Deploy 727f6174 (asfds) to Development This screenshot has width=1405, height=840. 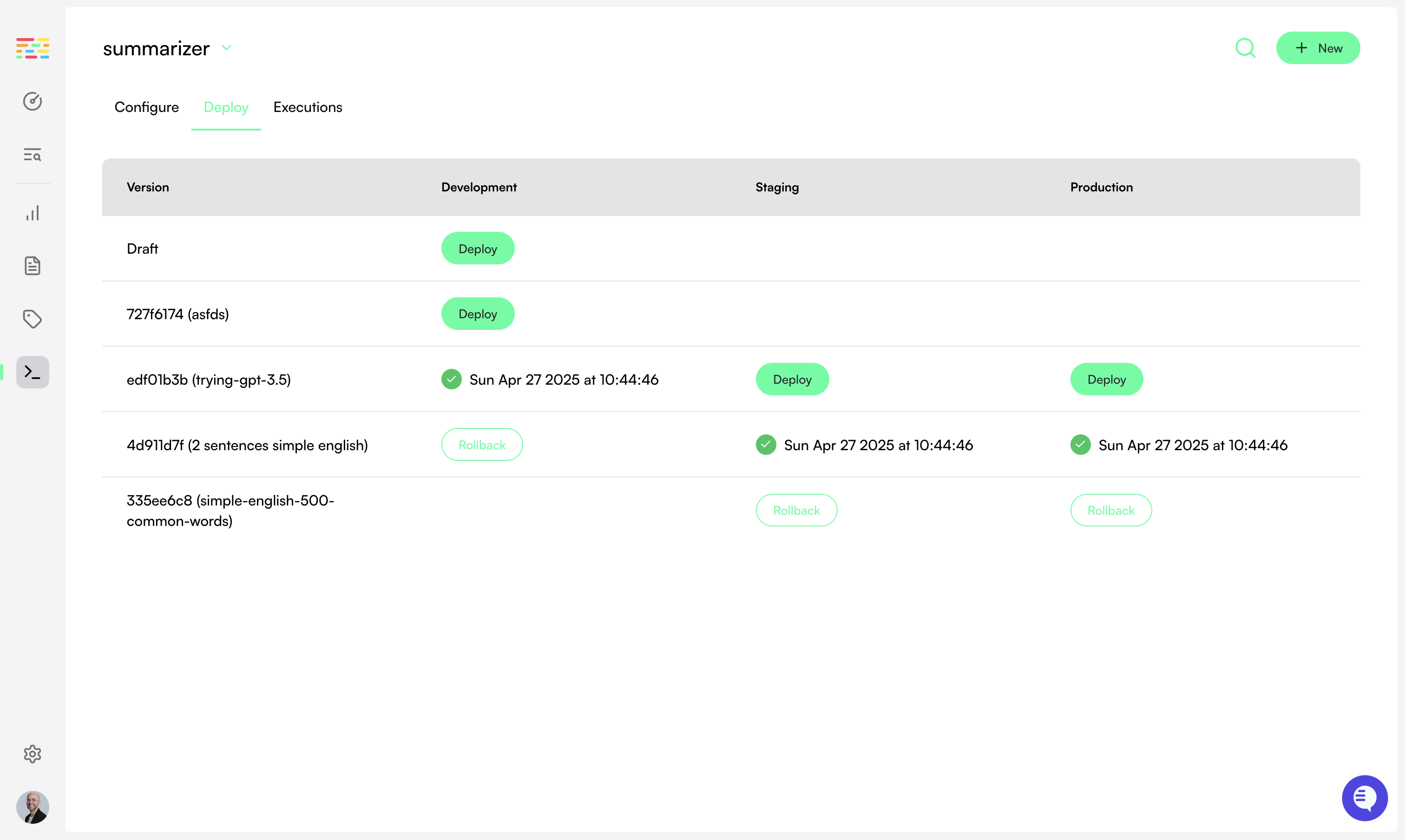tap(477, 314)
